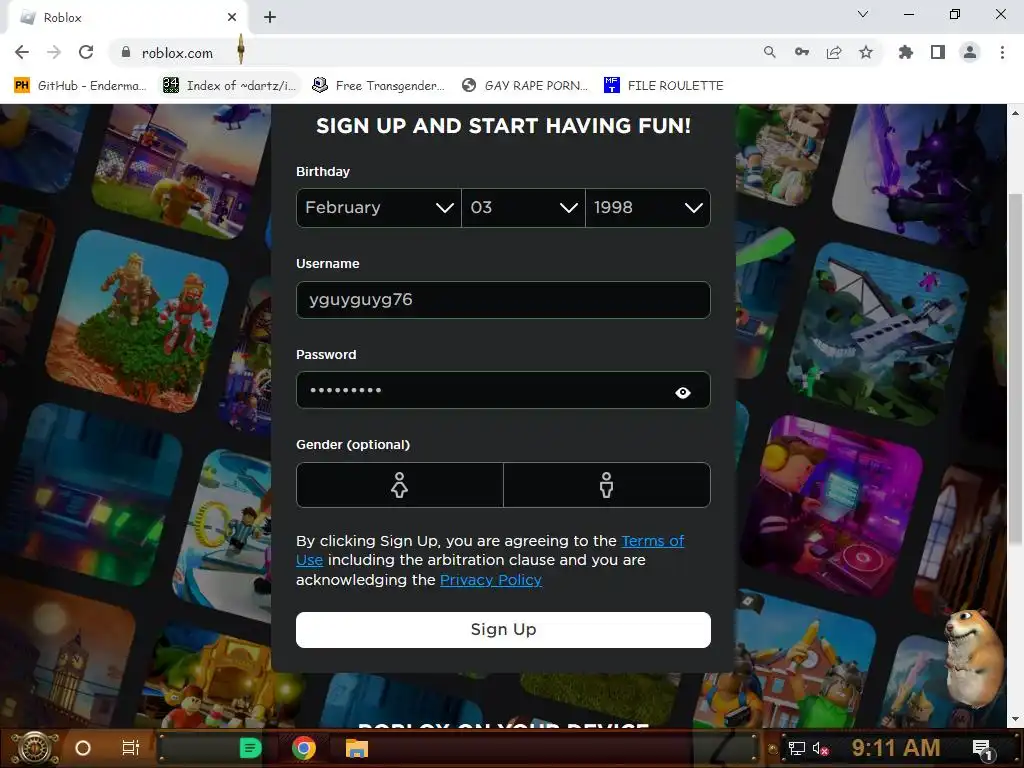Open a new browser tab
This screenshot has height=768, width=1024.
[x=270, y=17]
